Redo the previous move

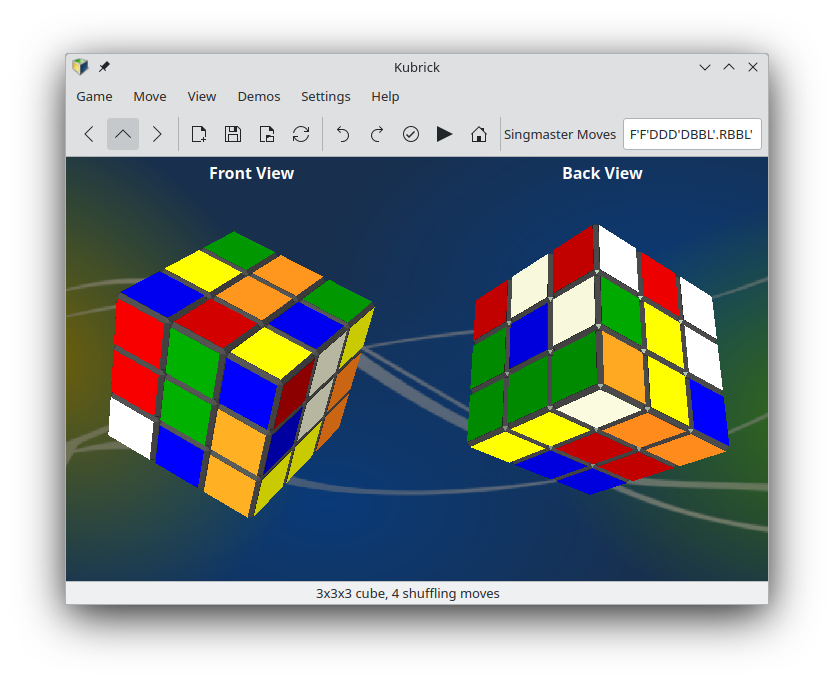click(x=377, y=134)
